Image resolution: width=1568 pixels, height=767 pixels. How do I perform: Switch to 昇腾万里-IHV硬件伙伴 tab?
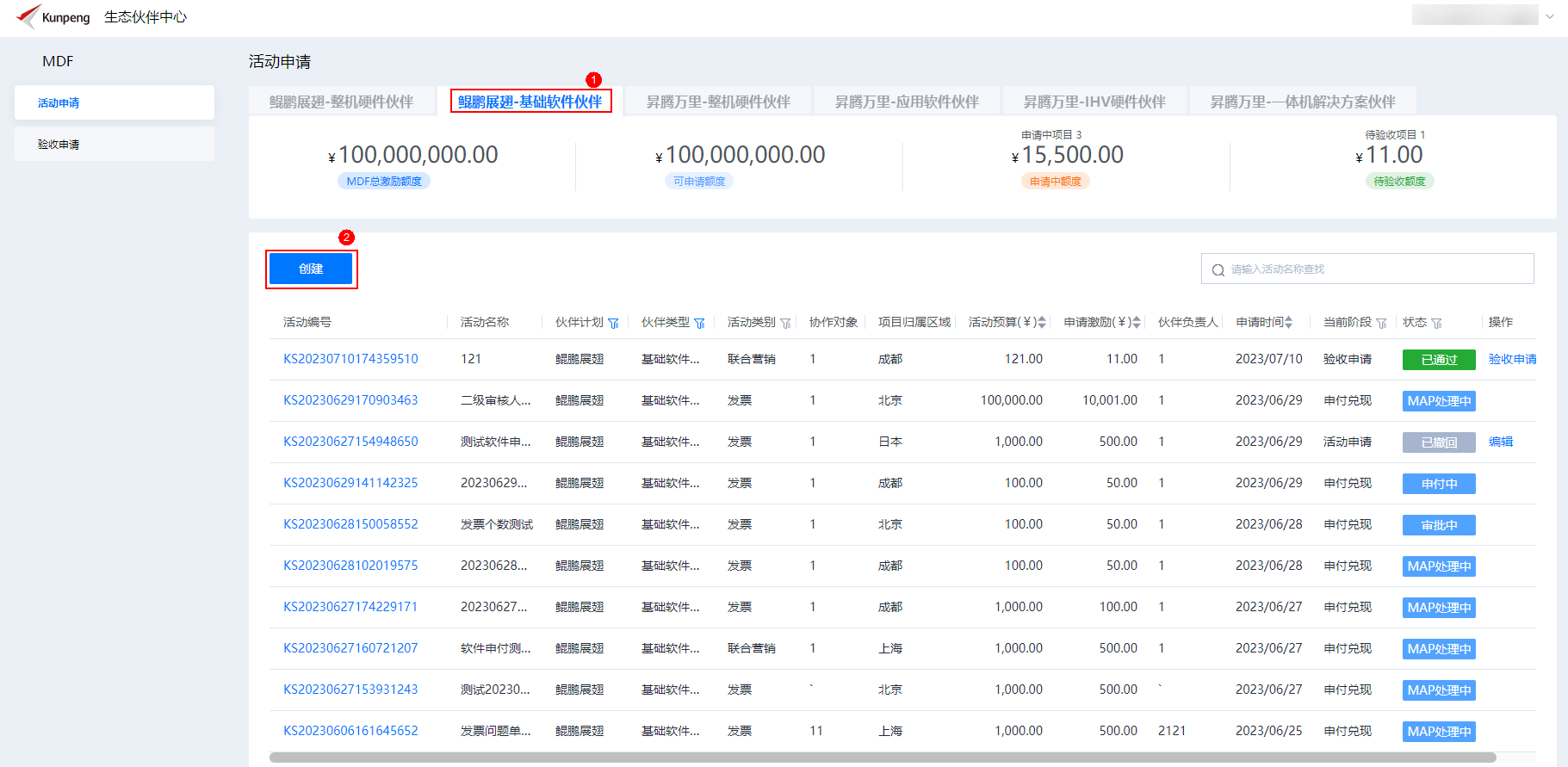tap(1094, 102)
